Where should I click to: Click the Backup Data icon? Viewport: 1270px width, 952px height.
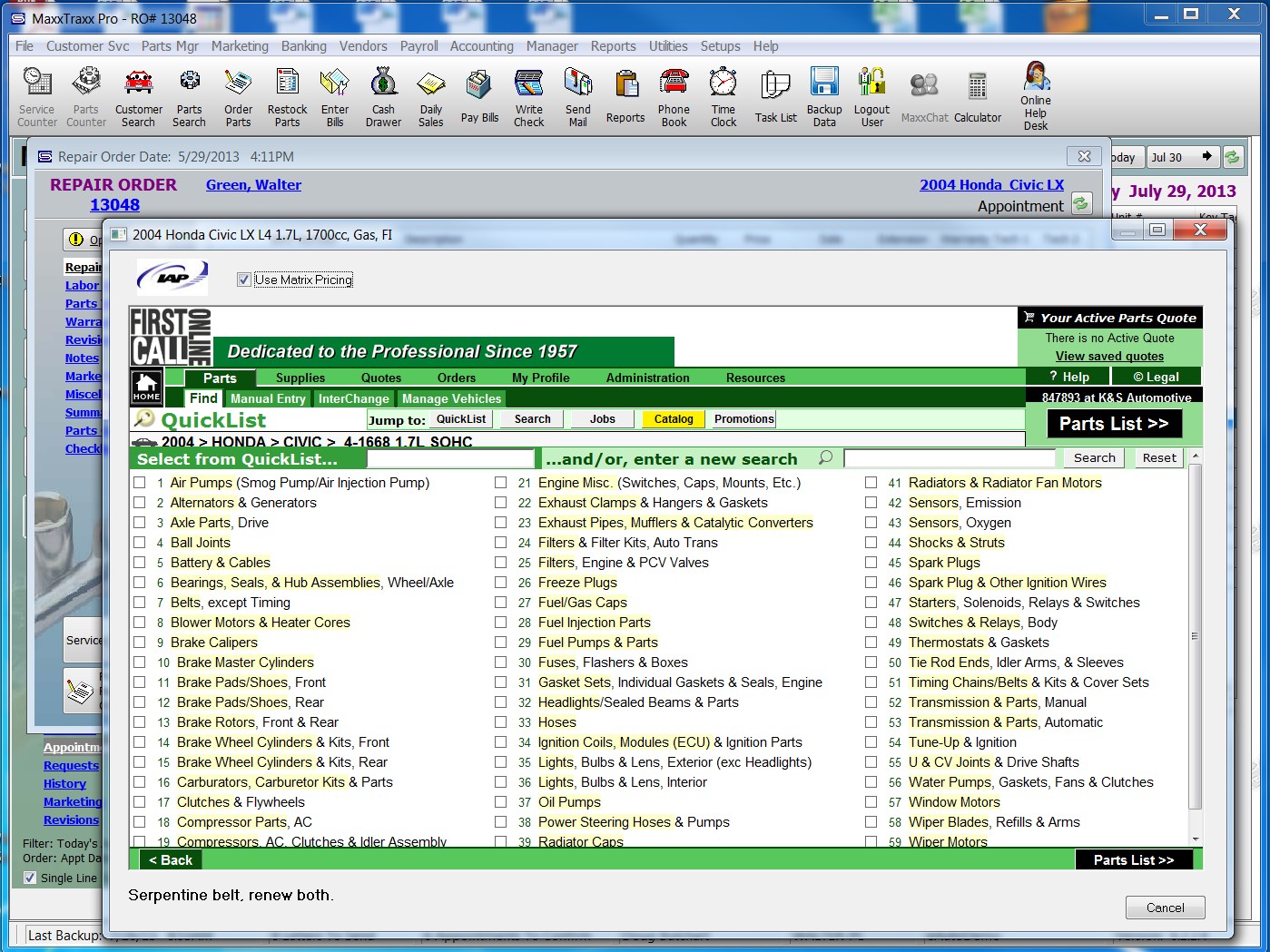coord(824,96)
